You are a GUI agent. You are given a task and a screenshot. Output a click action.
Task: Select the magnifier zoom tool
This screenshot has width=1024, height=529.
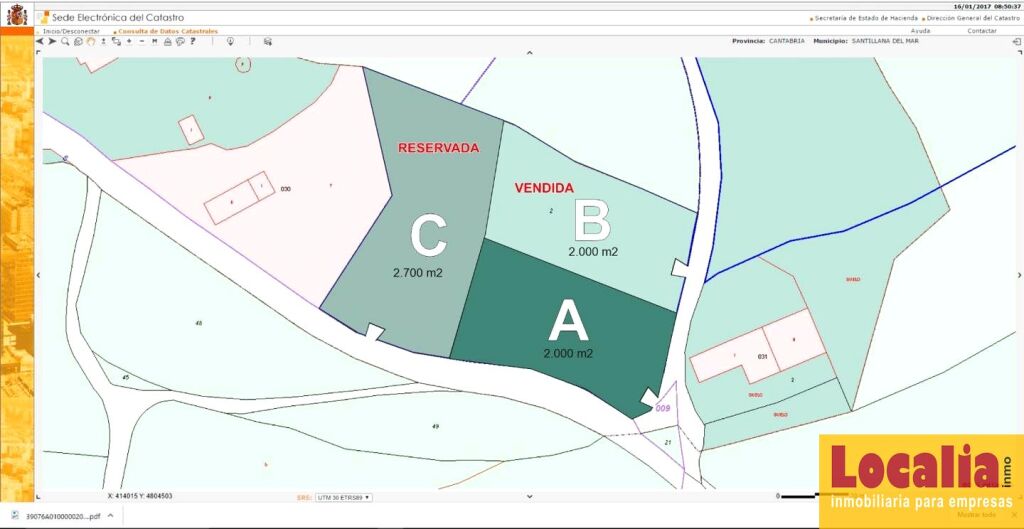tap(65, 42)
